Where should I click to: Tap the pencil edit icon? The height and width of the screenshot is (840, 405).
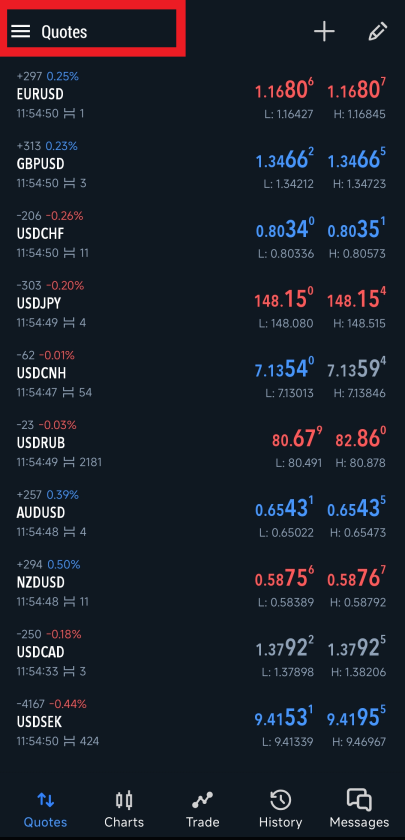click(378, 32)
